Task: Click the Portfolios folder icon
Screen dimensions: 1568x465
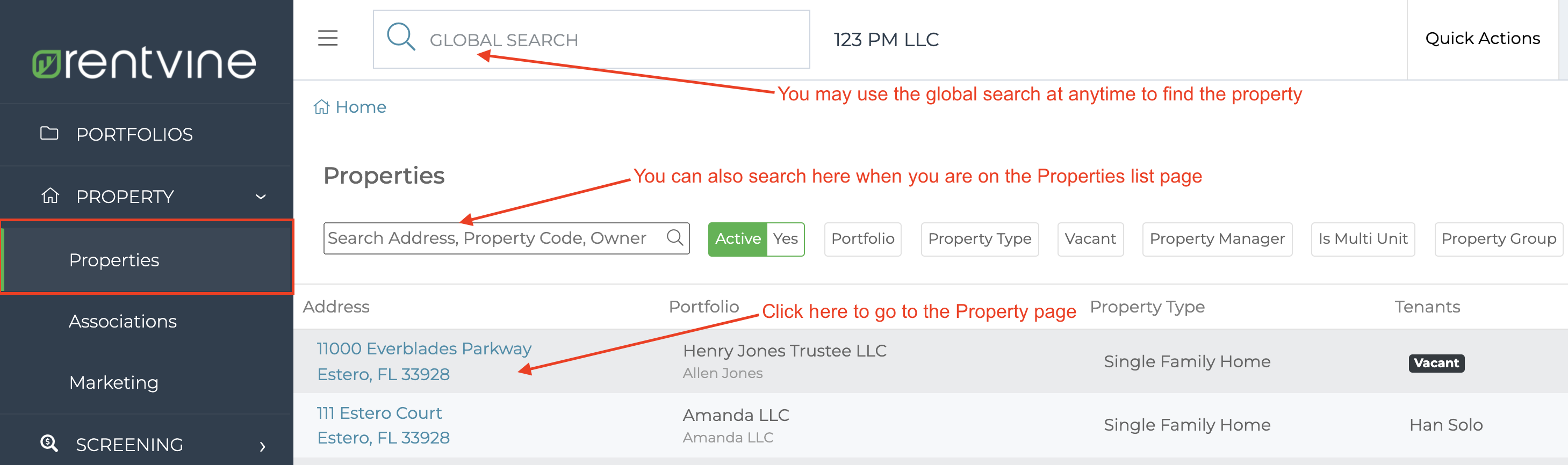Action: click(x=49, y=133)
